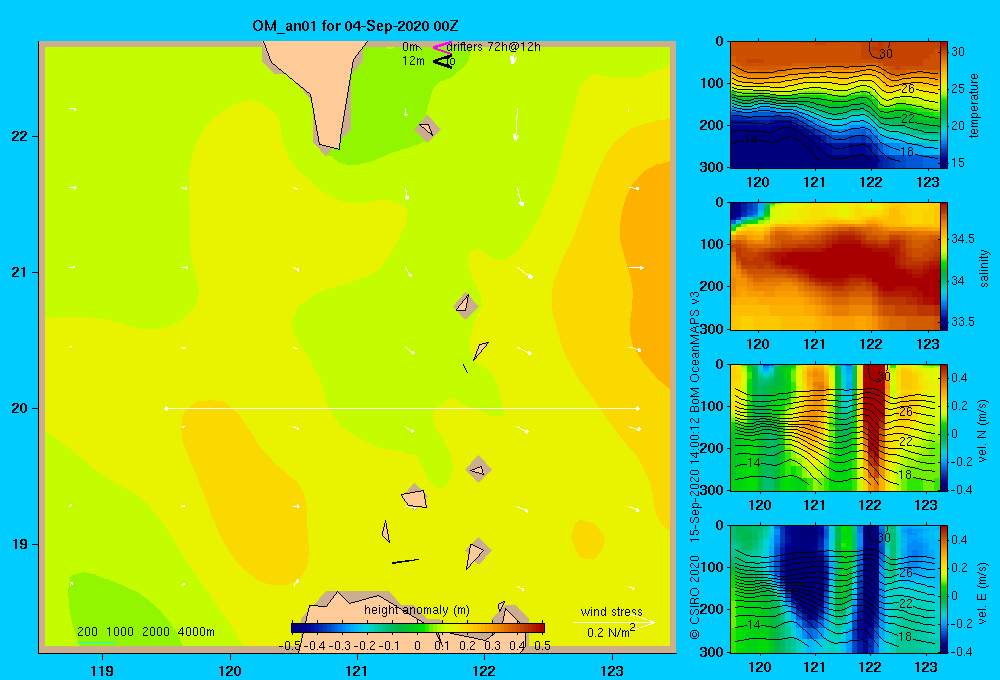Click the "wind stress" label
1000x680 pixels.
(611, 611)
